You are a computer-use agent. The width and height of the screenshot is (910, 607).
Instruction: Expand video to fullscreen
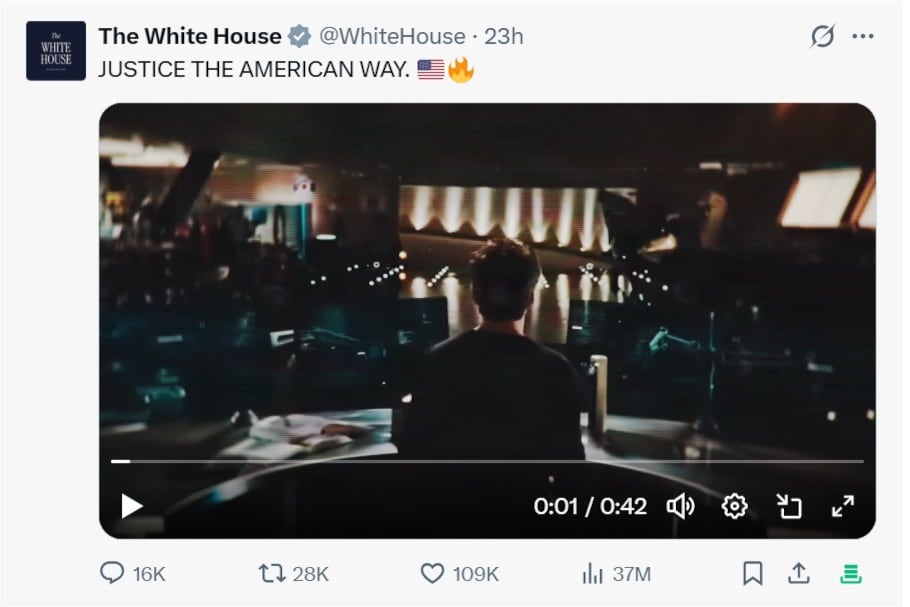pyautogui.click(x=843, y=506)
